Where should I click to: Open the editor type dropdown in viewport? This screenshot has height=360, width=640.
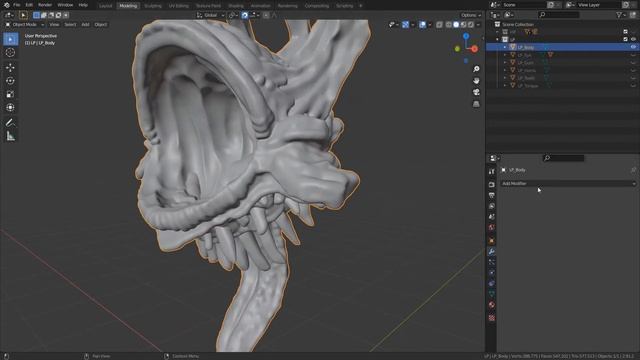[9, 15]
